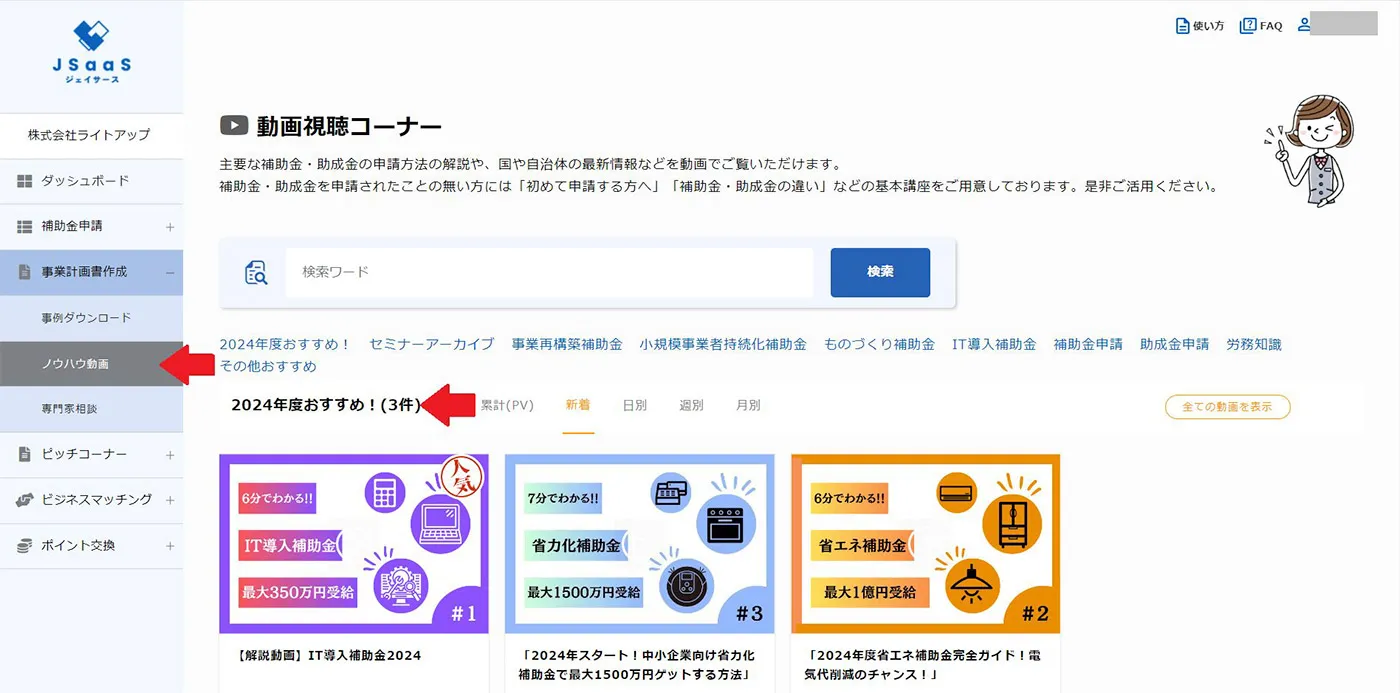
Task: Click the ビジネスマッチング handshake icon
Action: 25,500
